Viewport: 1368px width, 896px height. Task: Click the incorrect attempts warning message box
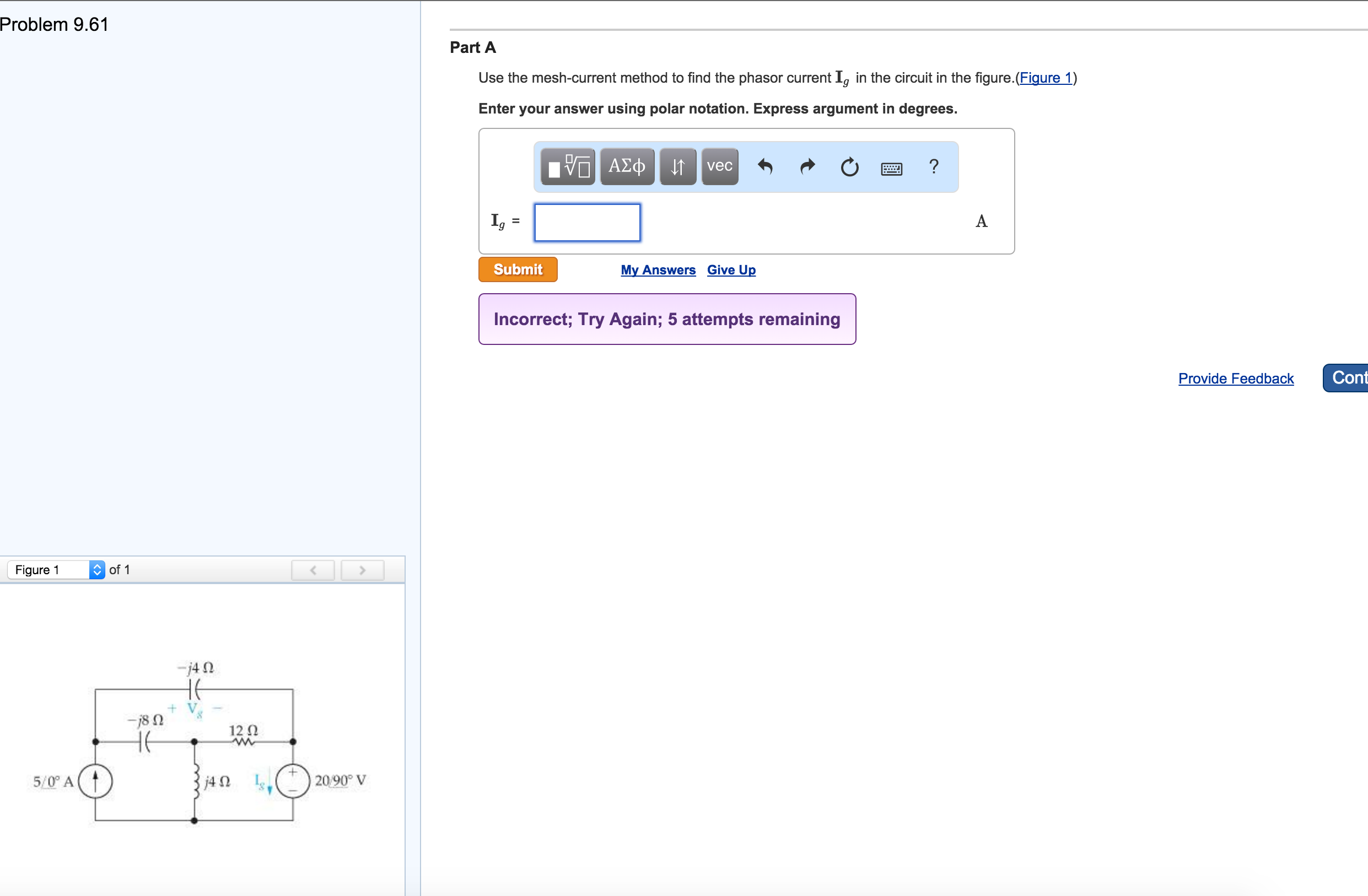tap(667, 319)
